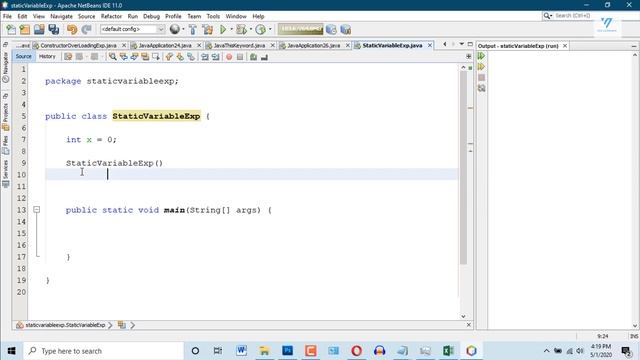Open the Debug menu
Image resolution: width=640 pixels, height=360 pixels.
tap(151, 16)
